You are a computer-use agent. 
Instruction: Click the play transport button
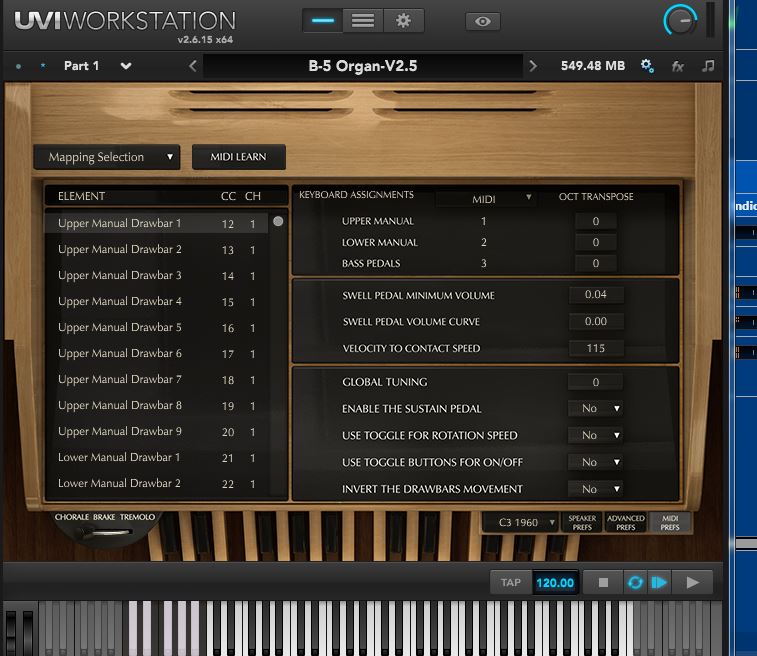tap(692, 583)
